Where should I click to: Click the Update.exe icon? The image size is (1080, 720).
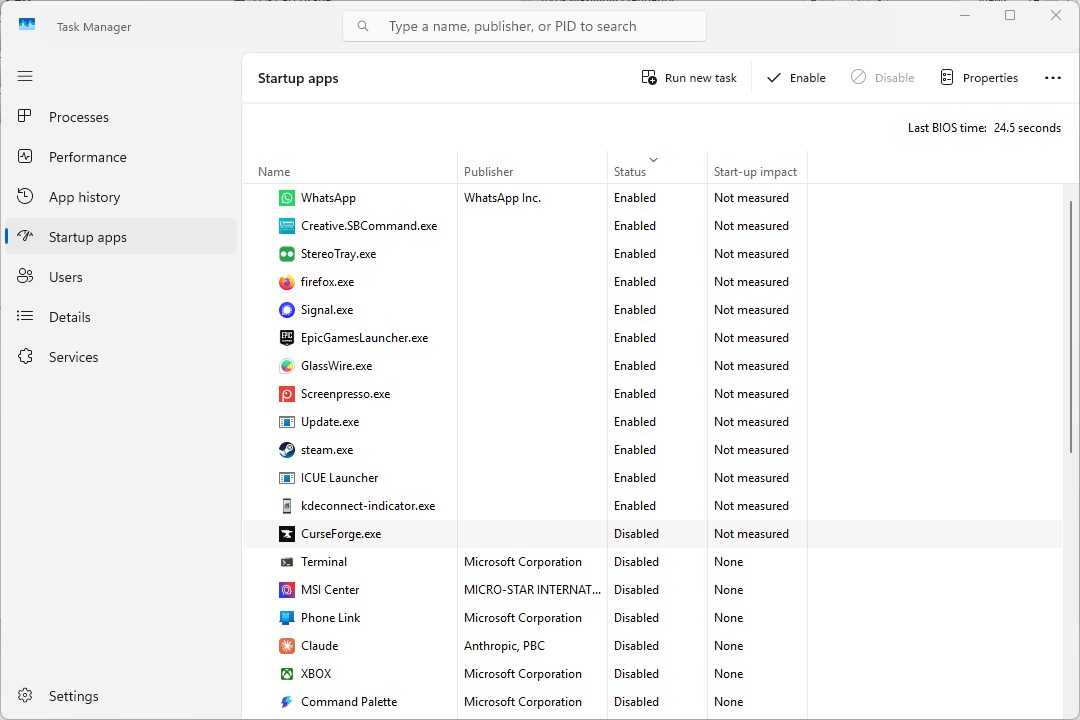[x=287, y=422]
